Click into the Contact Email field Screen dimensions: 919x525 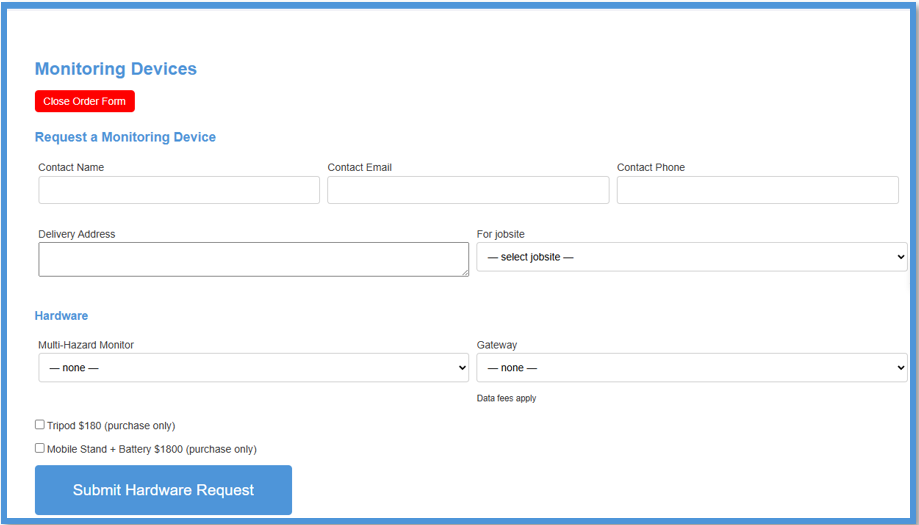point(468,190)
